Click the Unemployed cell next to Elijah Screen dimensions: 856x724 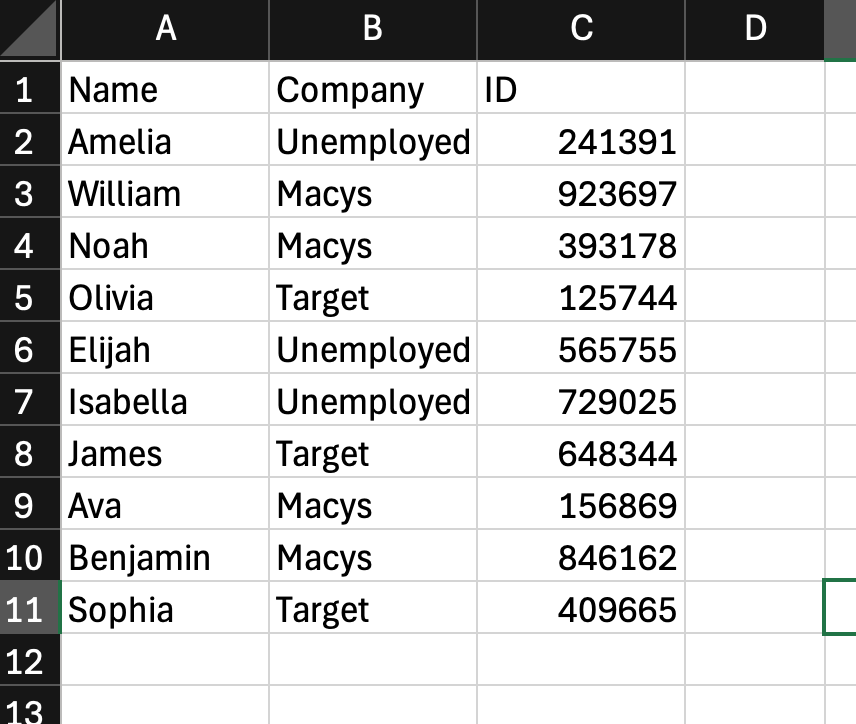coord(375,349)
